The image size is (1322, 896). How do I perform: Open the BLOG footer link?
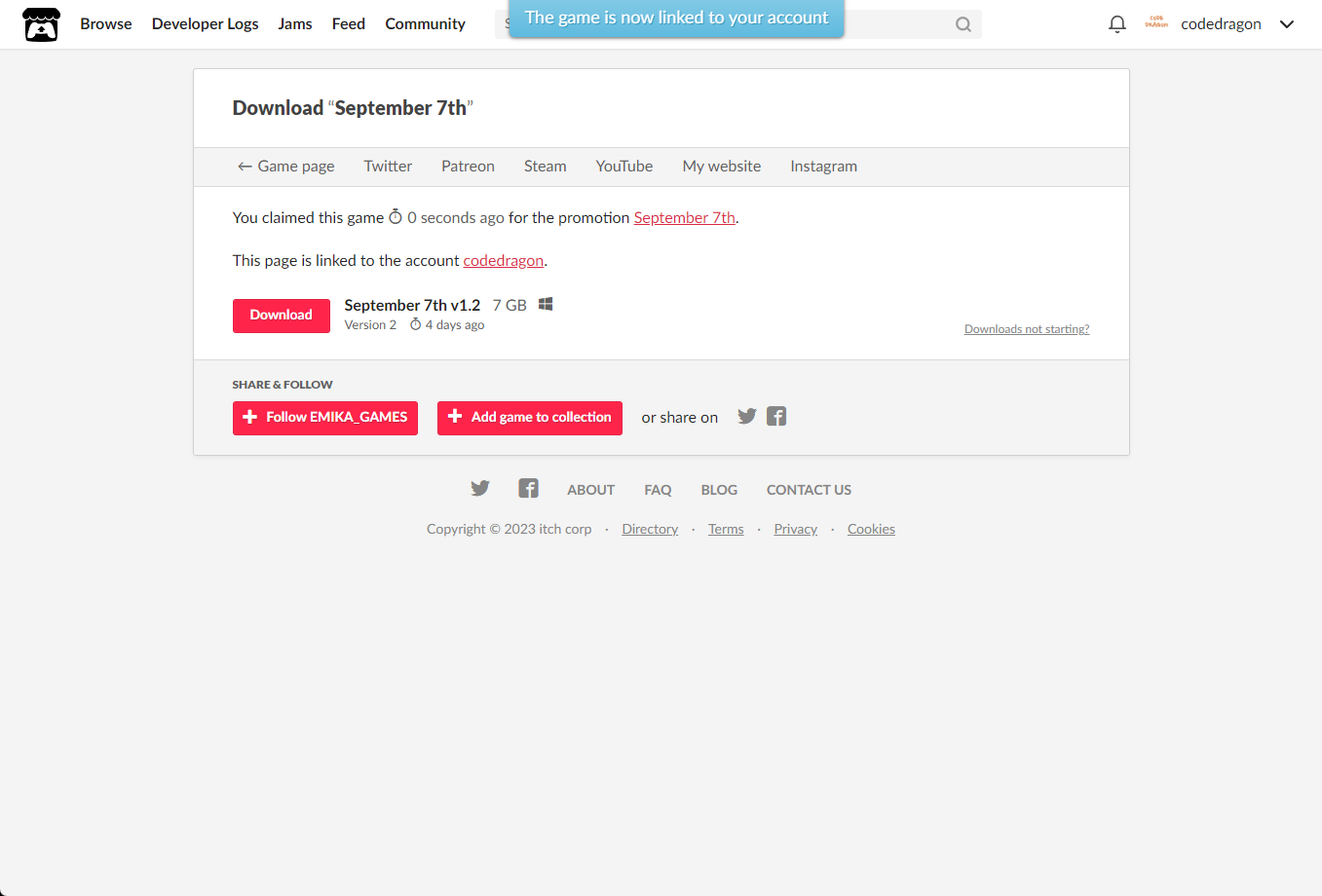coord(720,490)
